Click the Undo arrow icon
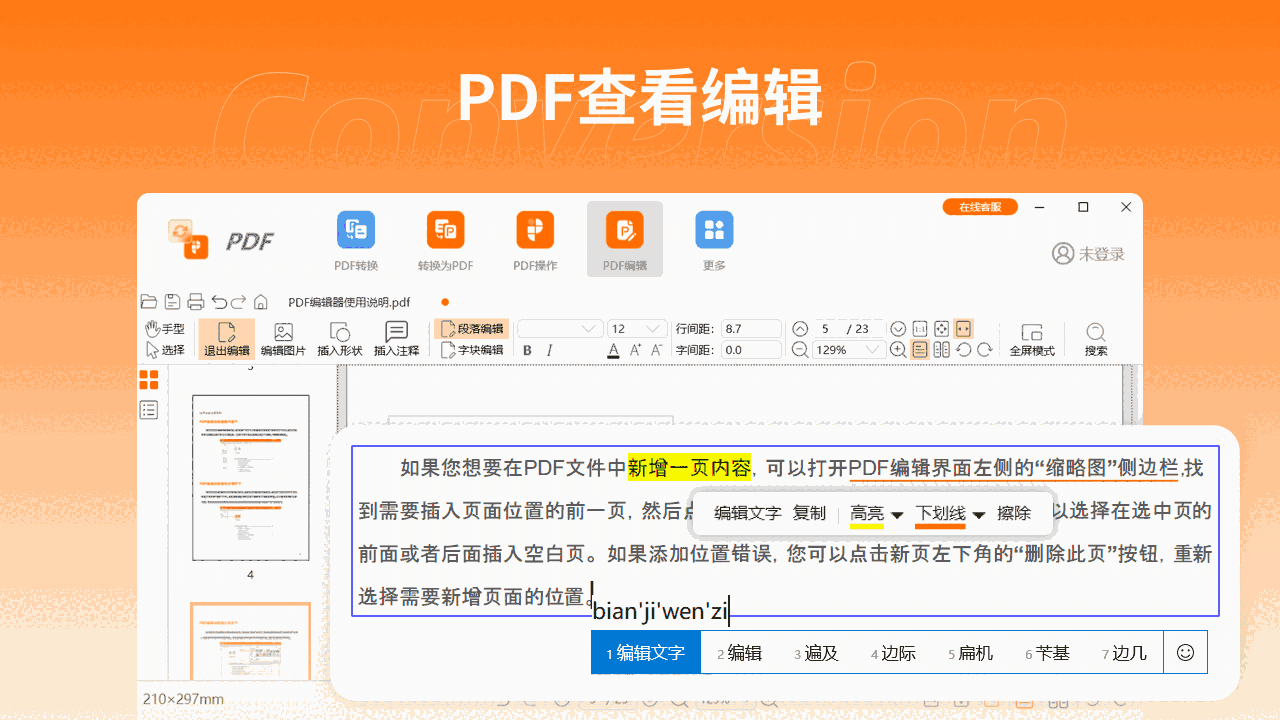 222,301
